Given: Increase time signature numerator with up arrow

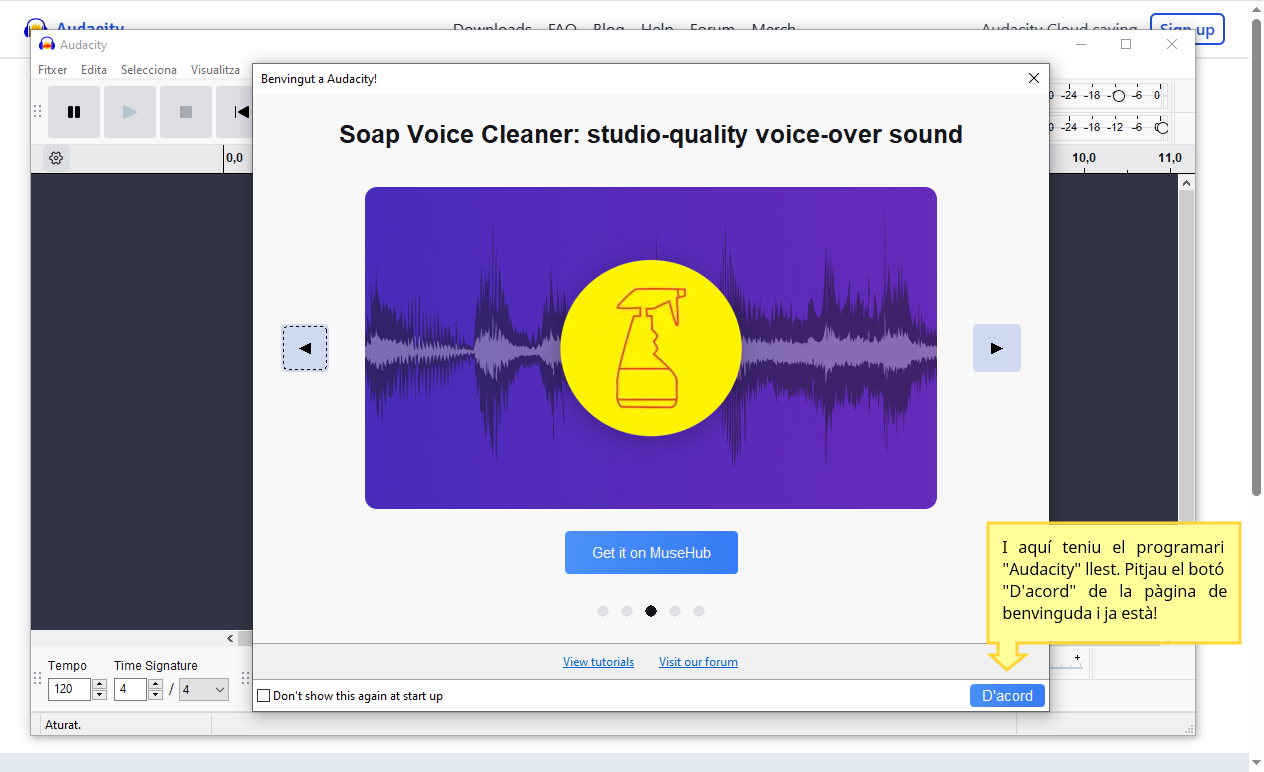Looking at the screenshot, I should click(155, 684).
